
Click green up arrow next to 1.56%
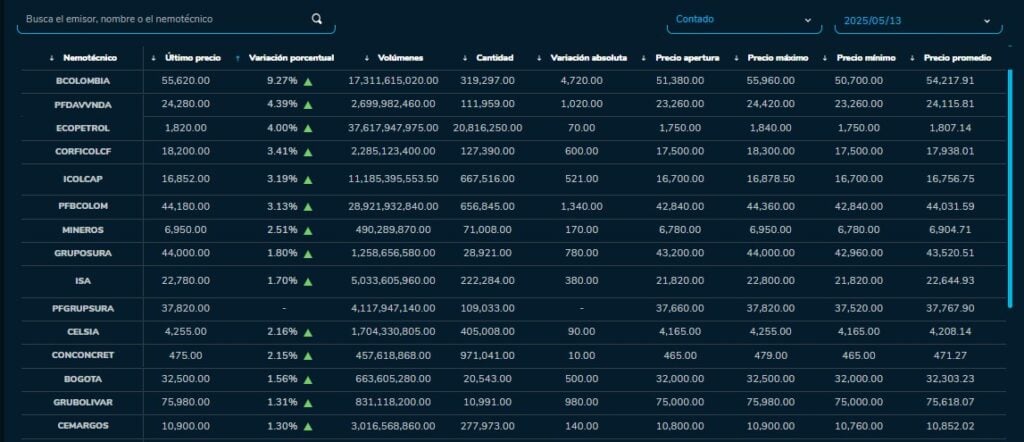[308, 379]
